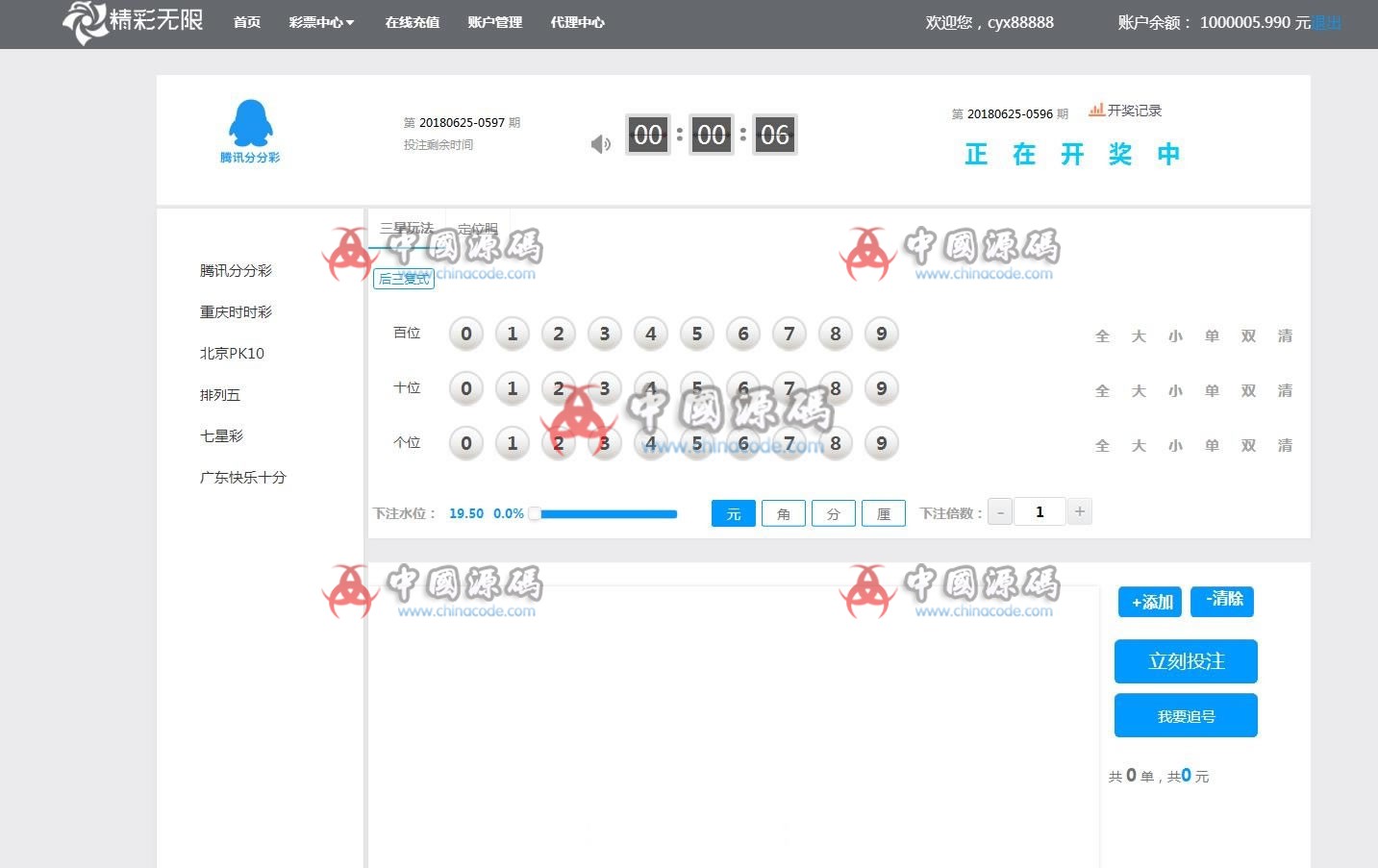Click the 我要追号 button
Viewport: 1378px width, 868px height.
(x=1186, y=716)
